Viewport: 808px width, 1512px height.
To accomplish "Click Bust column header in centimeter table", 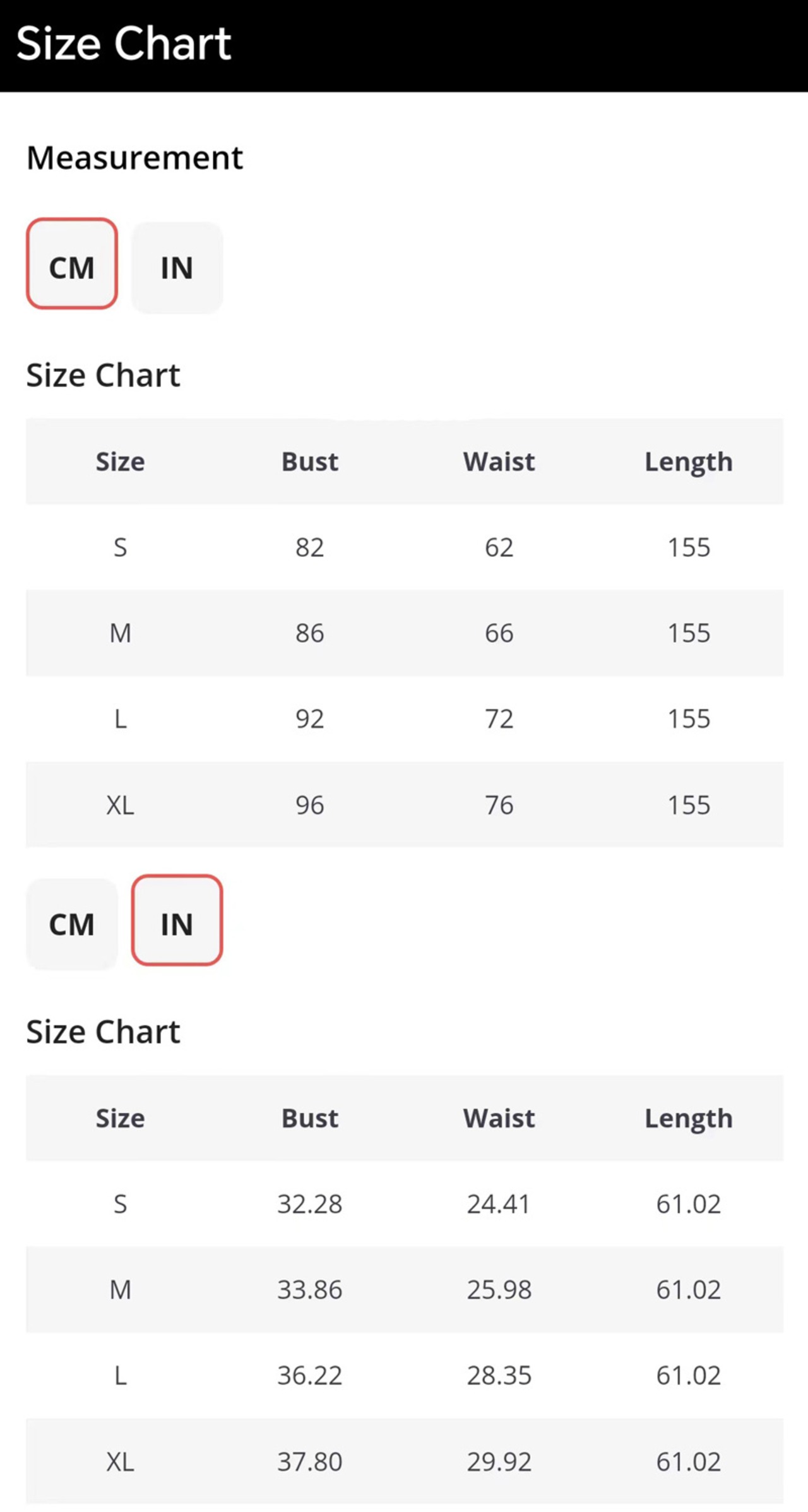I will pos(309,462).
